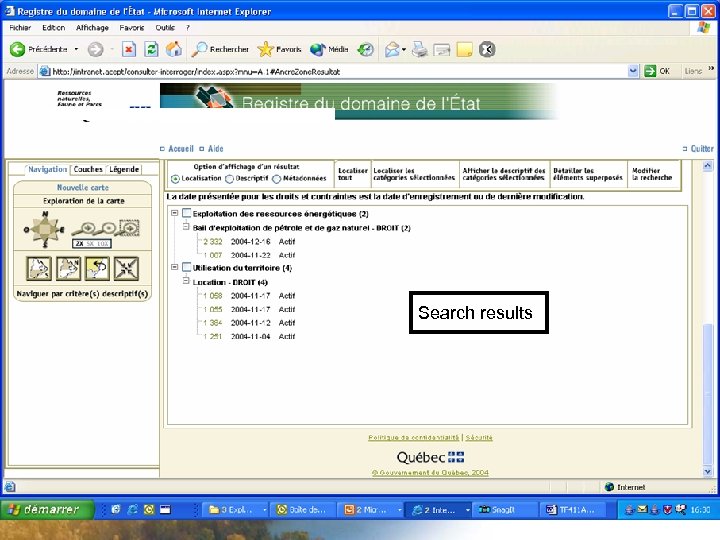The width and height of the screenshot is (720, 540).
Task: Click Localiser les catégories sélectionnées
Action: tap(414, 174)
